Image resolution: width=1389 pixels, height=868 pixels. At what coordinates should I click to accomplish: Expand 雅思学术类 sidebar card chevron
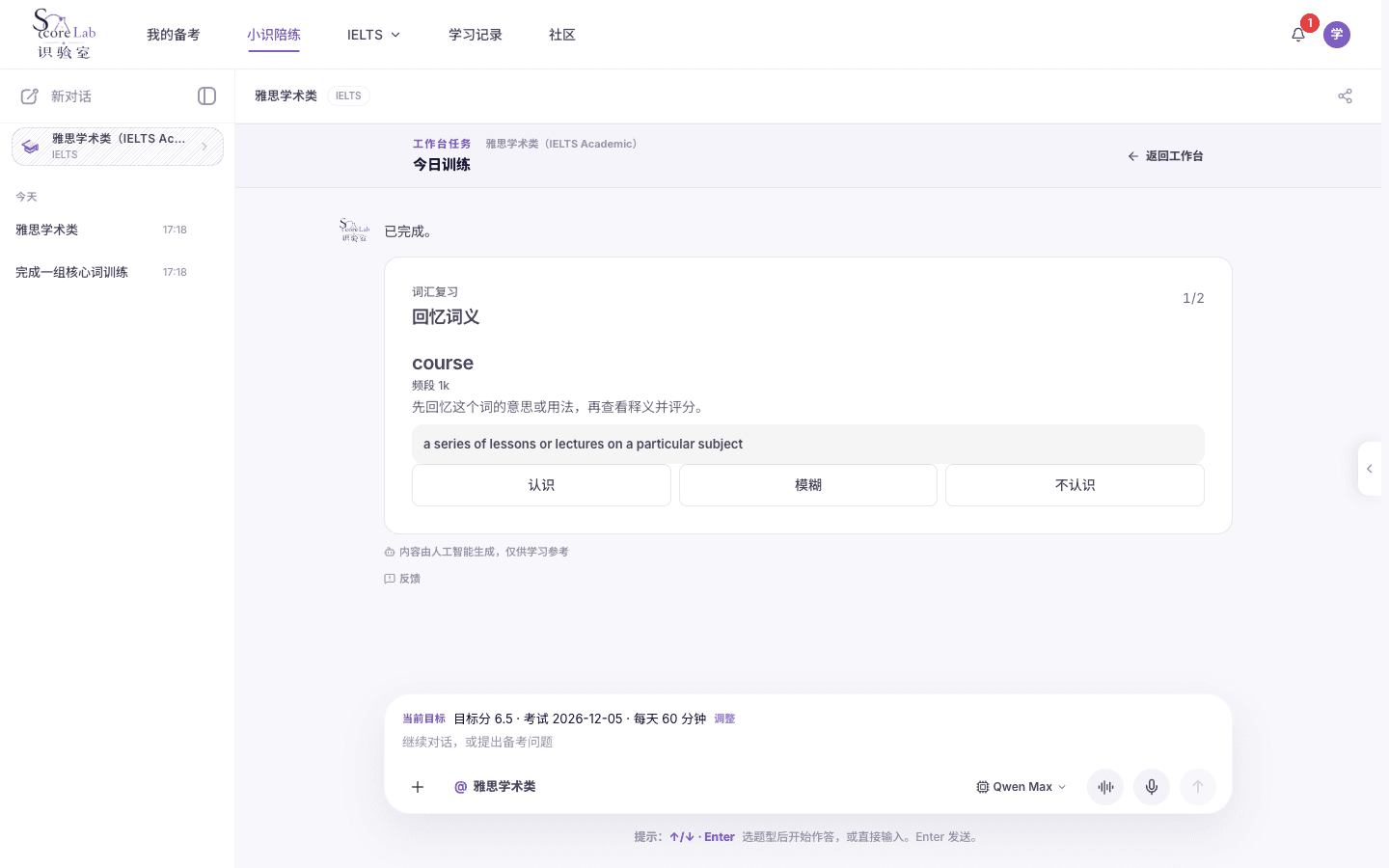[204, 147]
